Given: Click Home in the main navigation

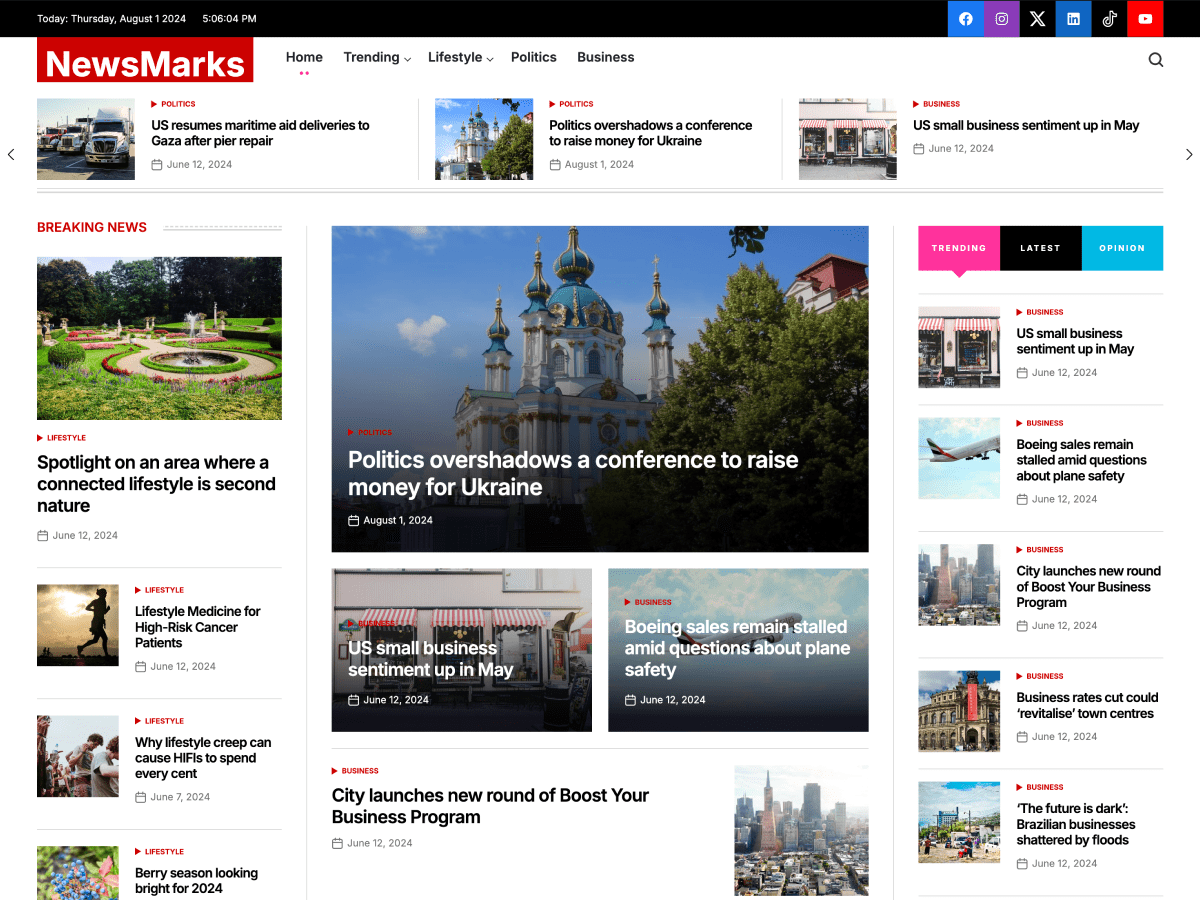Looking at the screenshot, I should pyautogui.click(x=304, y=57).
